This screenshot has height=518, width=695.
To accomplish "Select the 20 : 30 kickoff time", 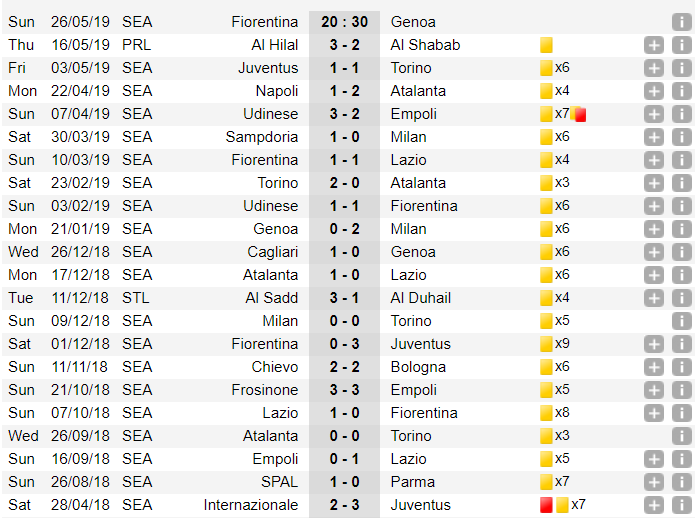I will click(x=344, y=22).
